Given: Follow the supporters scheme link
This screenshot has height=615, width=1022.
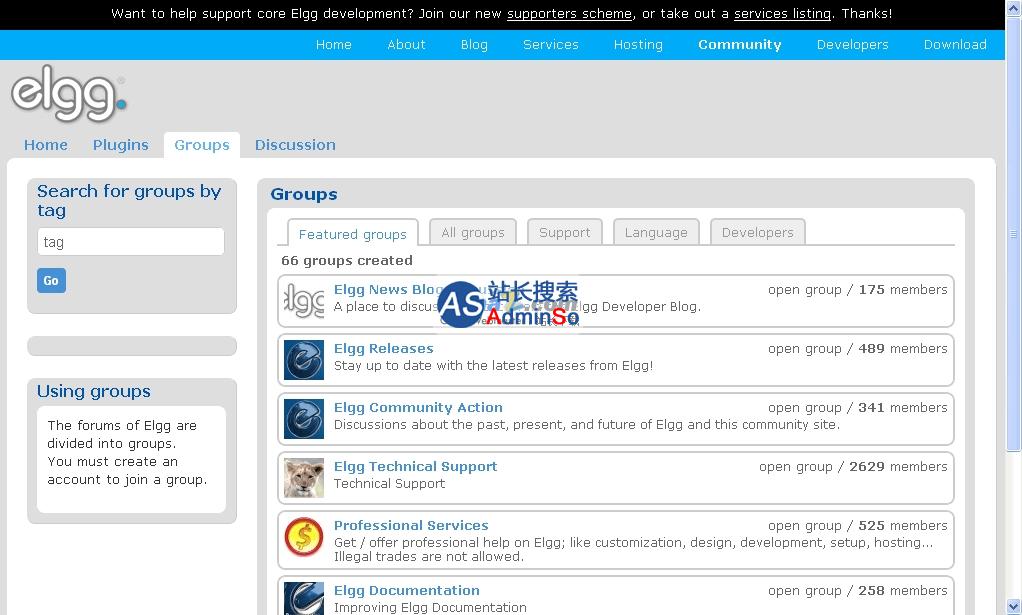Looking at the screenshot, I should coord(570,14).
